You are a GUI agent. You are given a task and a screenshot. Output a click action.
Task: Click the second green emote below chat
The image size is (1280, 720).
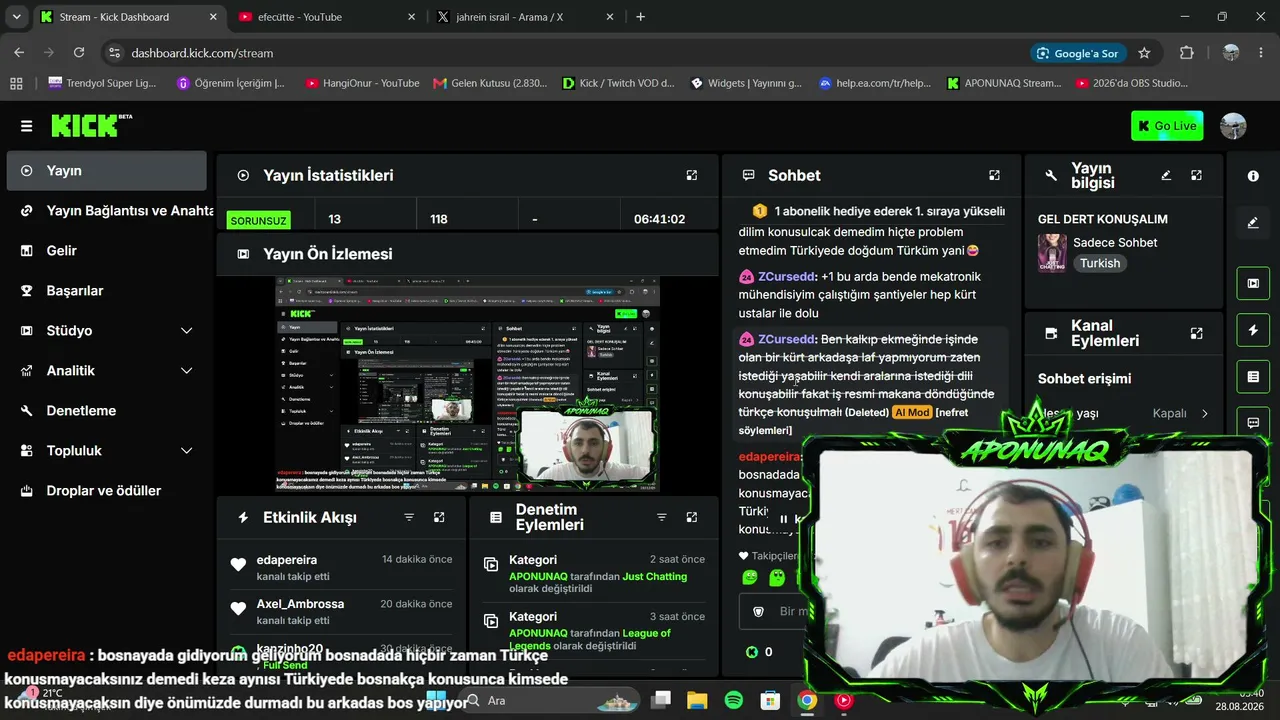(777, 577)
